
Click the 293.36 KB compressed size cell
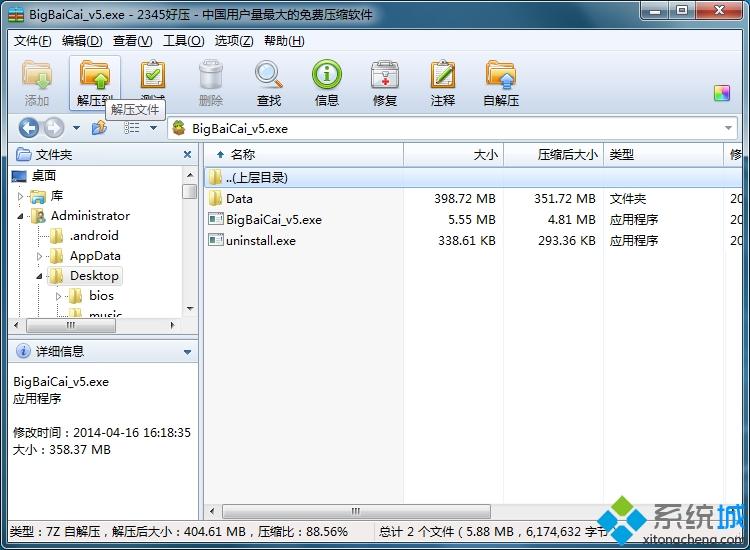tap(567, 241)
